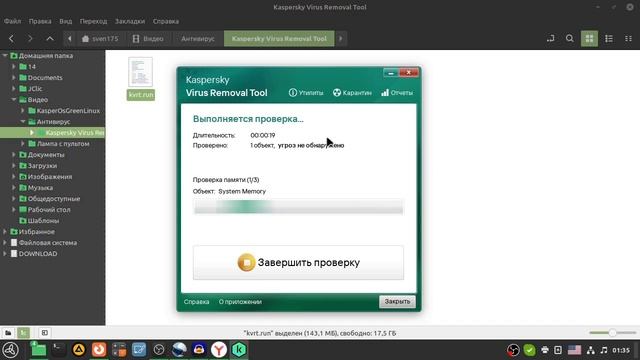Expand the Лампа с пультом tree node
The height and width of the screenshot is (360, 640).
click(23, 144)
